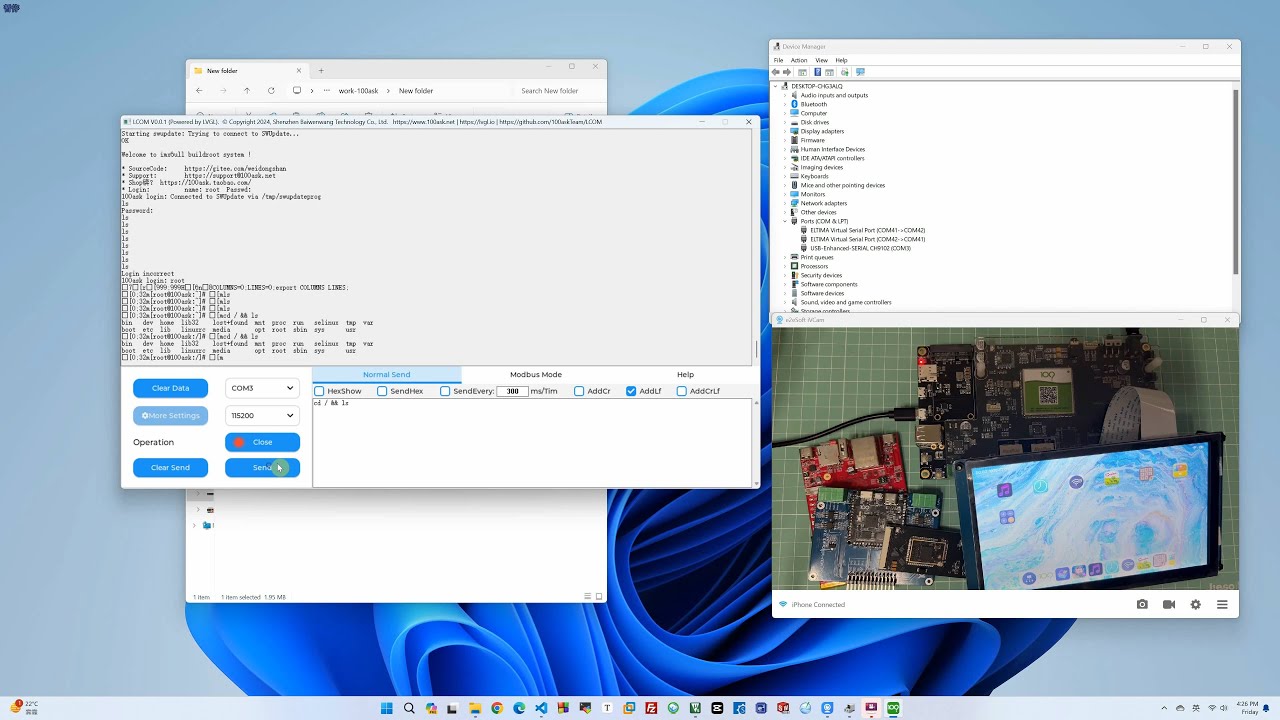Open the File menu in Device Manager

point(778,60)
